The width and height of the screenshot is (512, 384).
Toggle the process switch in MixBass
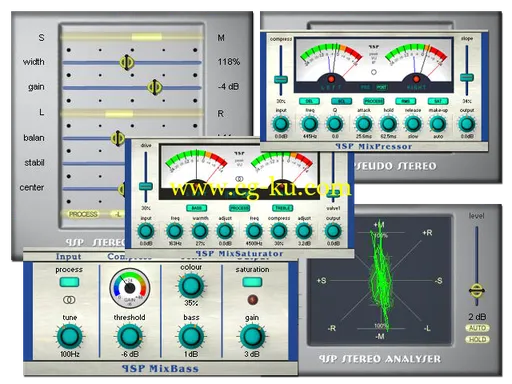tap(69, 282)
